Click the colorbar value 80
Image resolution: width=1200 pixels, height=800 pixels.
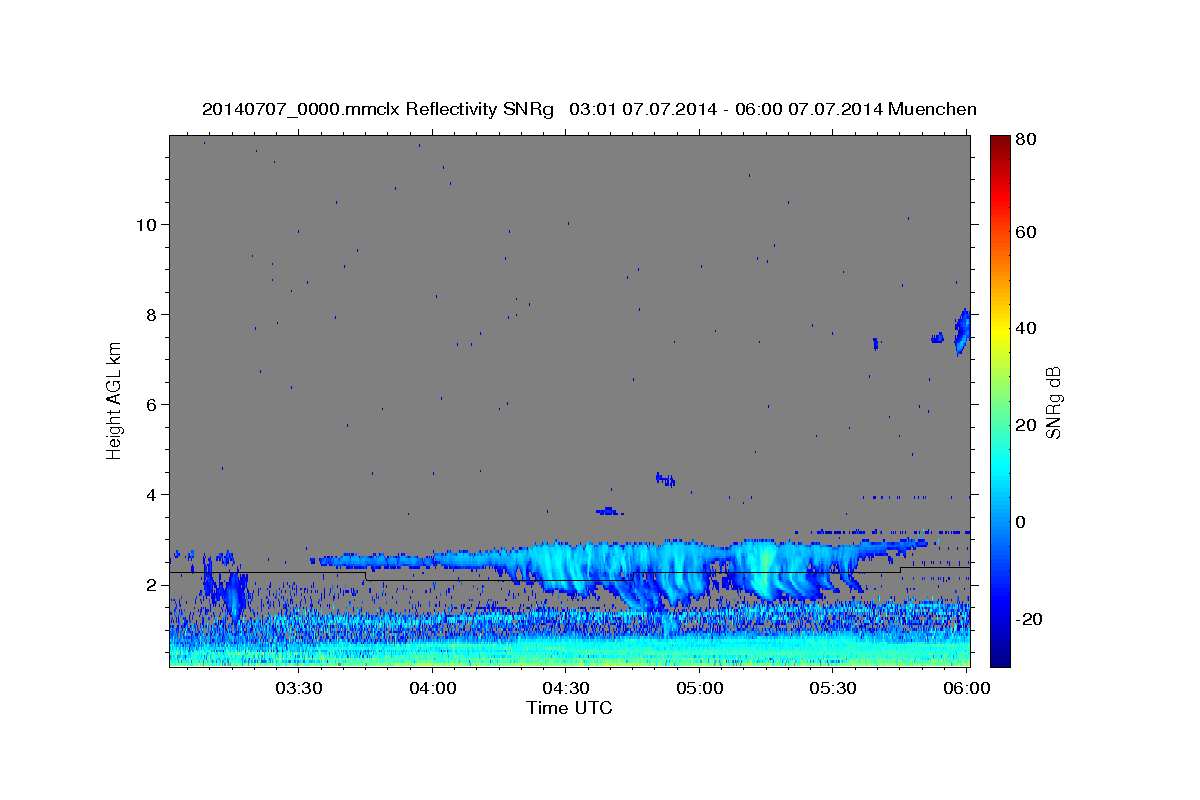click(1028, 139)
